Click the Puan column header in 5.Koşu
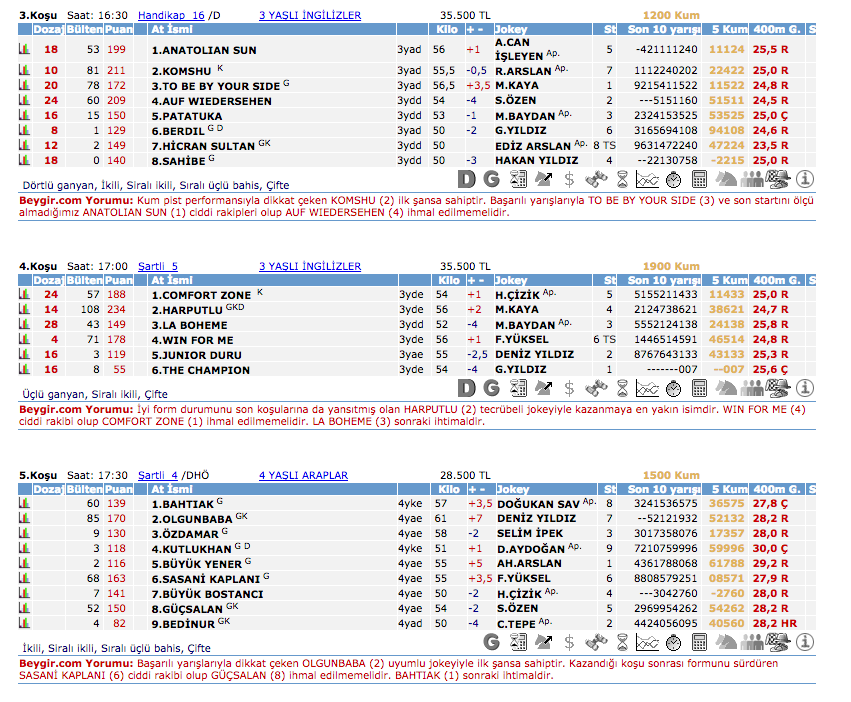The image size is (851, 702). pos(119,489)
